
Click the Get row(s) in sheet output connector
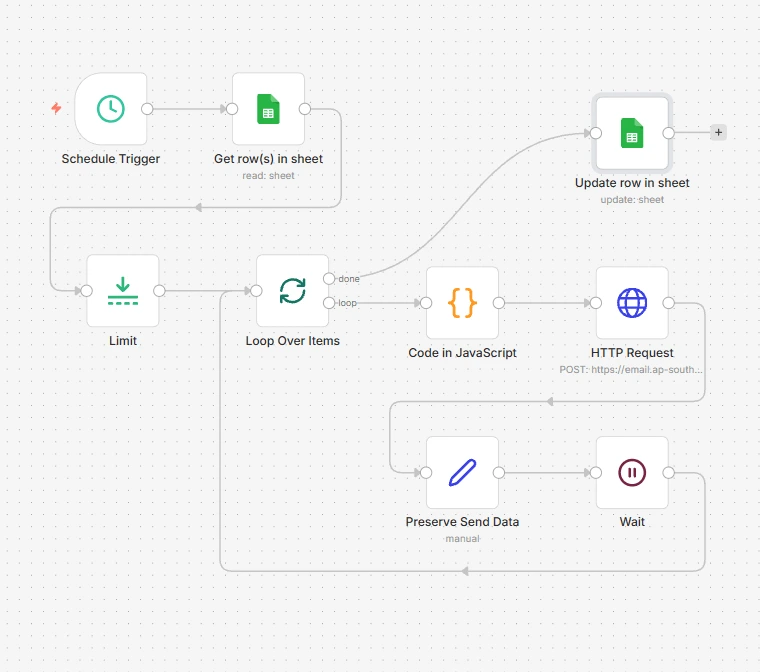305,109
